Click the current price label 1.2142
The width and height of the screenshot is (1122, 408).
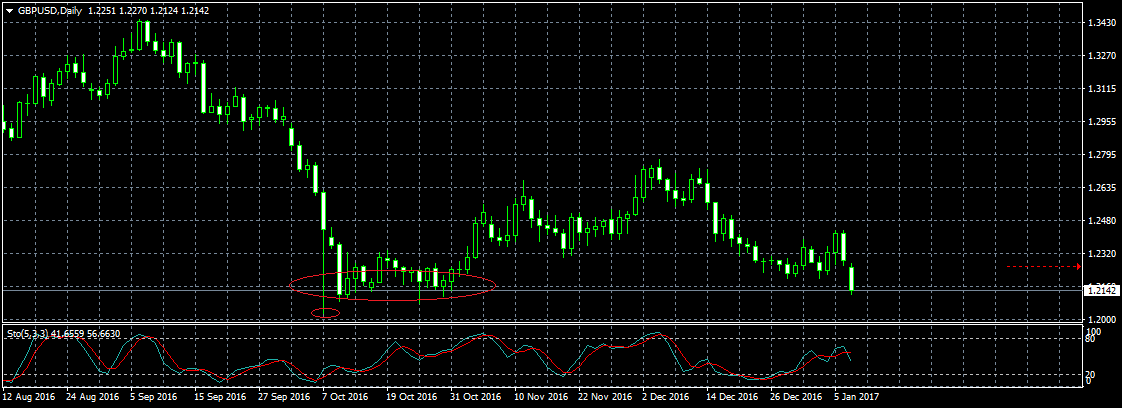1103,290
